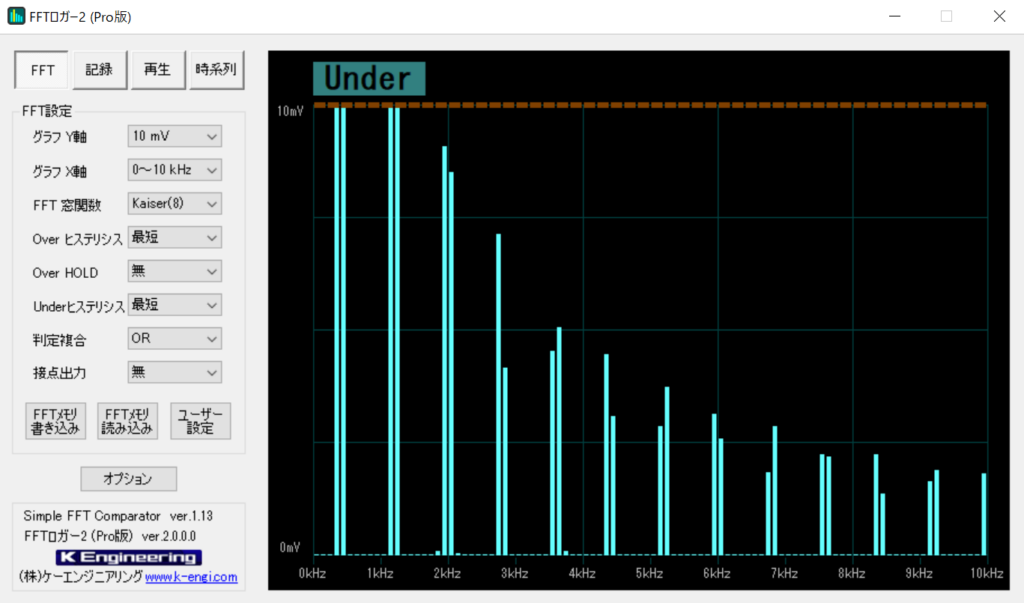1024x603 pixels.
Task: Click the FFT logger app icon in title bar
Action: [x=17, y=17]
